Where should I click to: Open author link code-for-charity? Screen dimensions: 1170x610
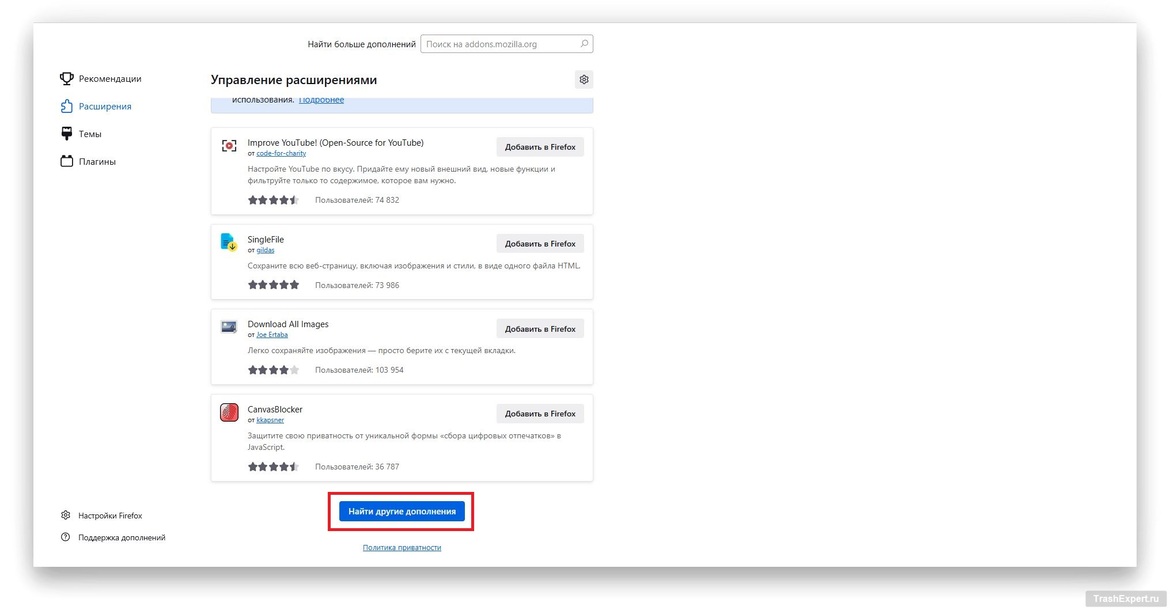pos(281,154)
